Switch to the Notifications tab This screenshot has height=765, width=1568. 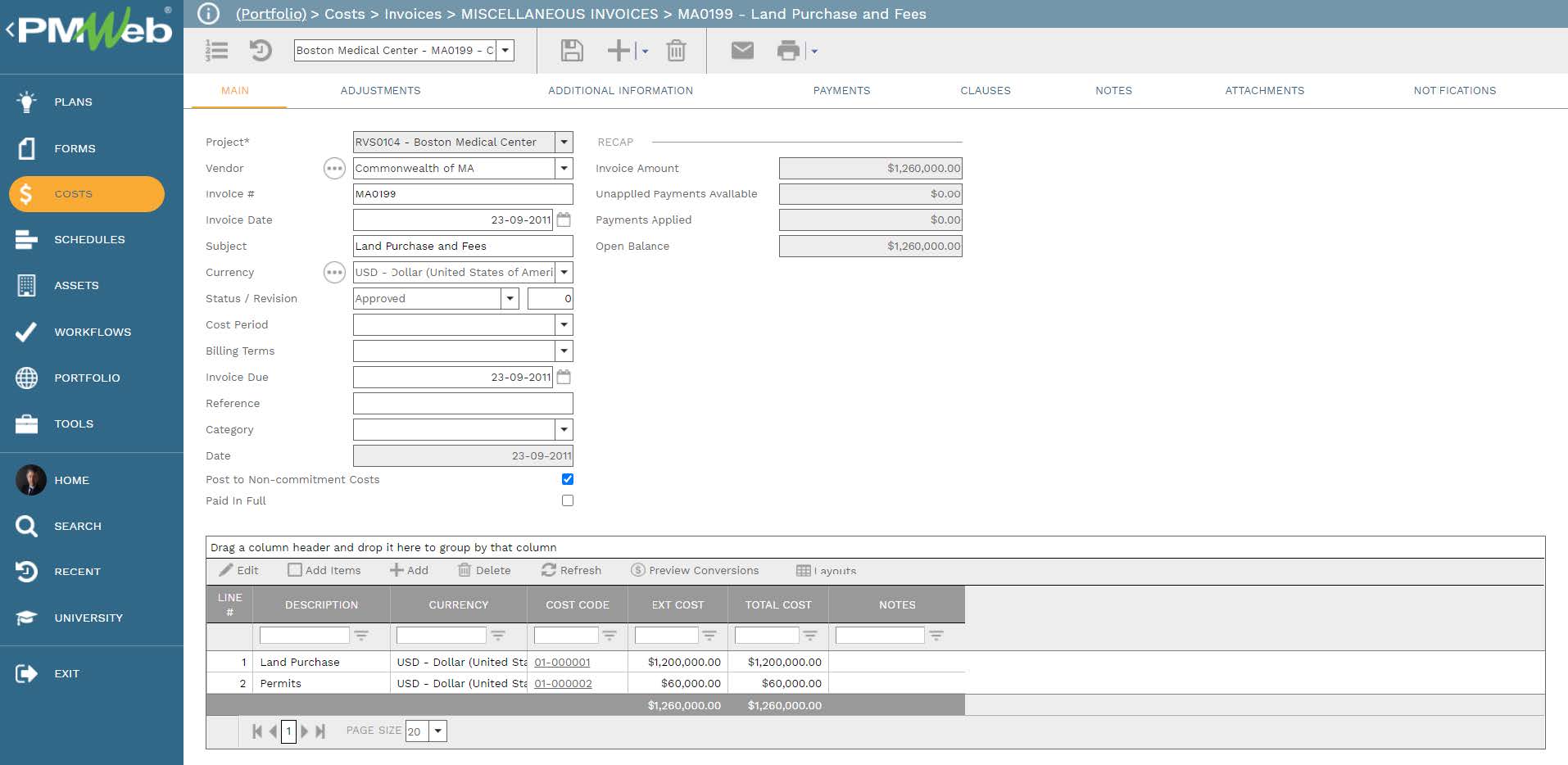click(1454, 90)
